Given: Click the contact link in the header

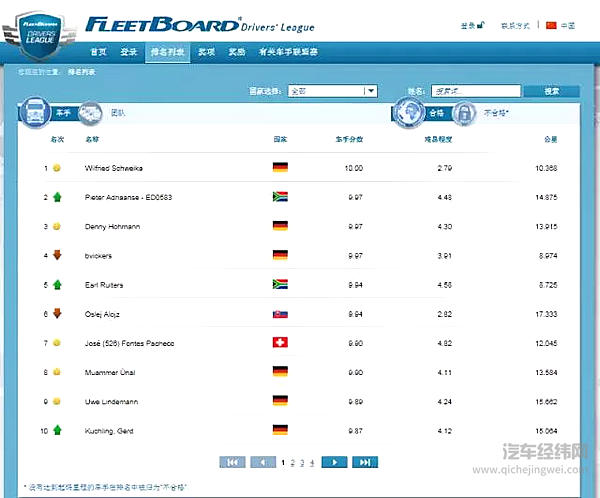Looking at the screenshot, I should pos(515,26).
